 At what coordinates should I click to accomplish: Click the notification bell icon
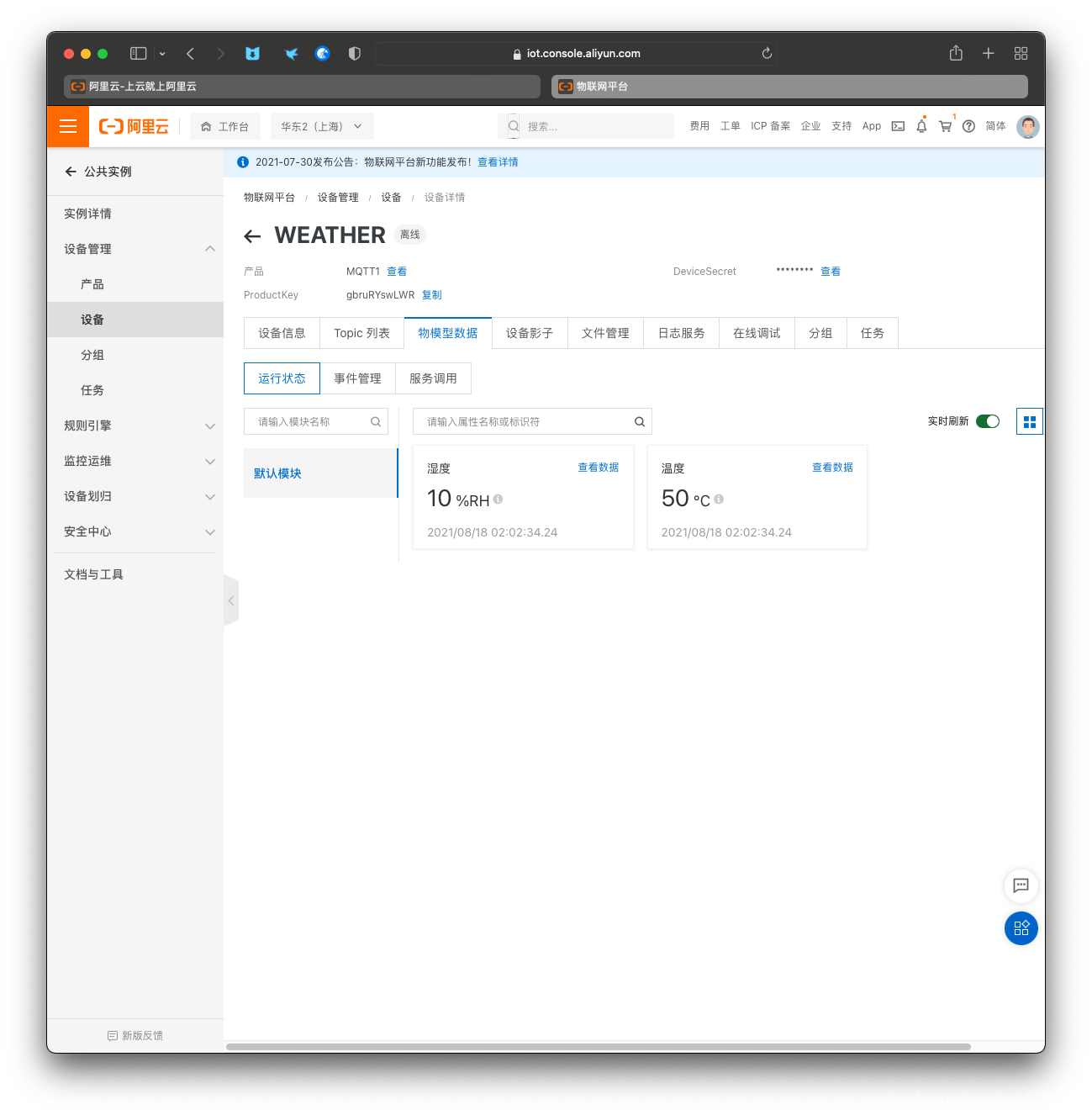point(921,126)
